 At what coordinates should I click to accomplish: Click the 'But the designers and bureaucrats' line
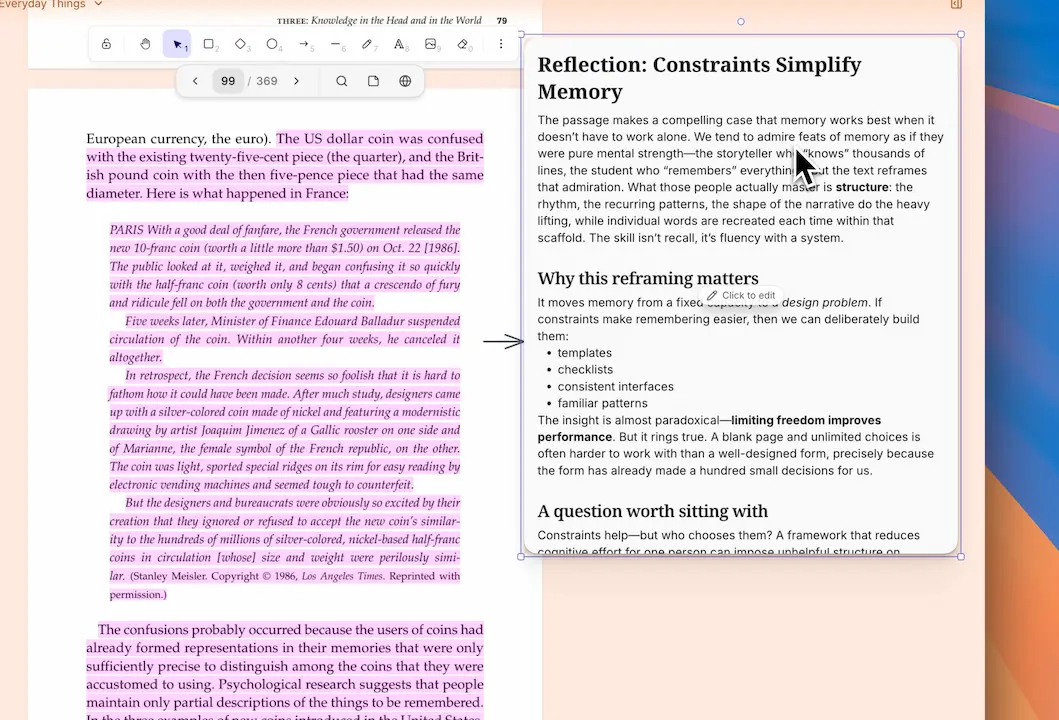292,503
